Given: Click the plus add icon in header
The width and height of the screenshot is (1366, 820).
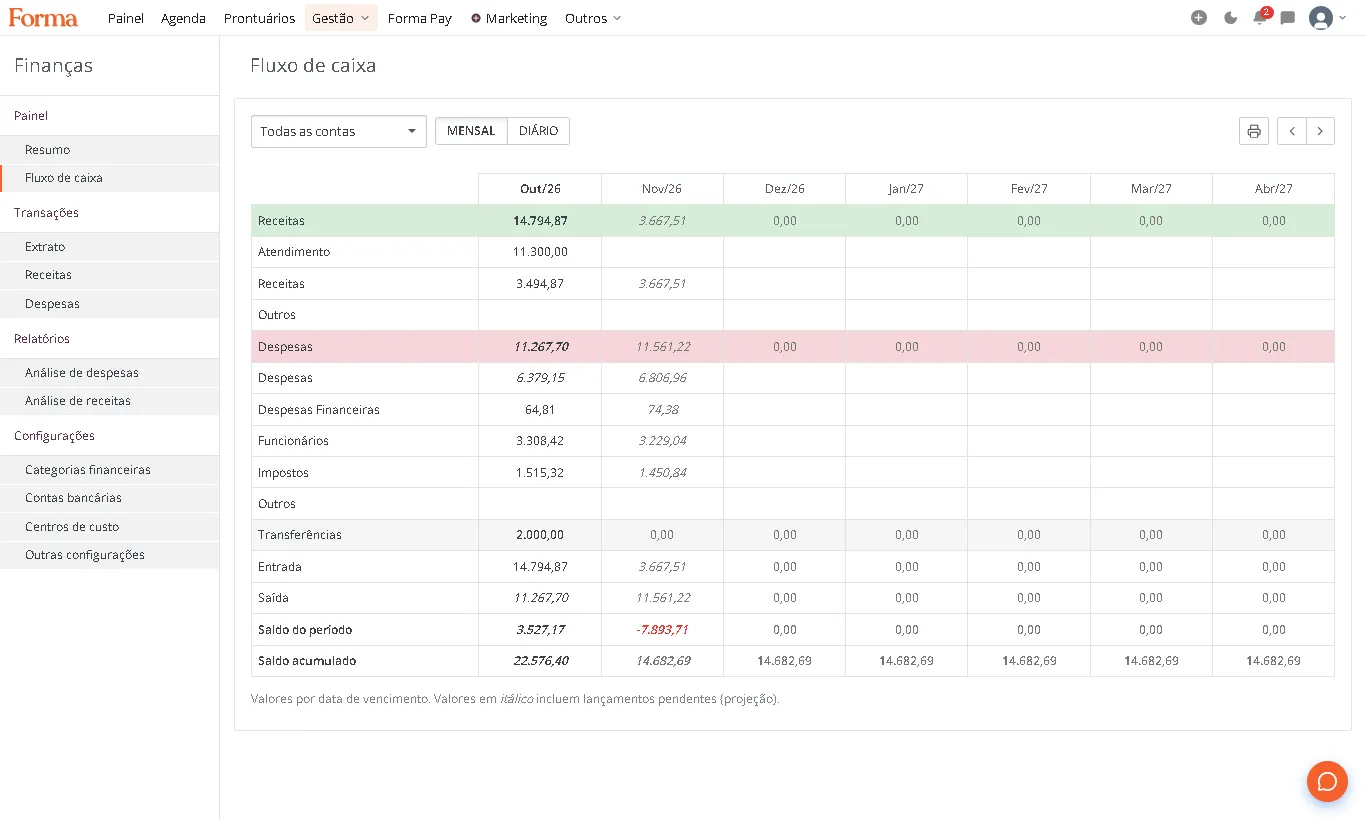Looking at the screenshot, I should point(1199,18).
